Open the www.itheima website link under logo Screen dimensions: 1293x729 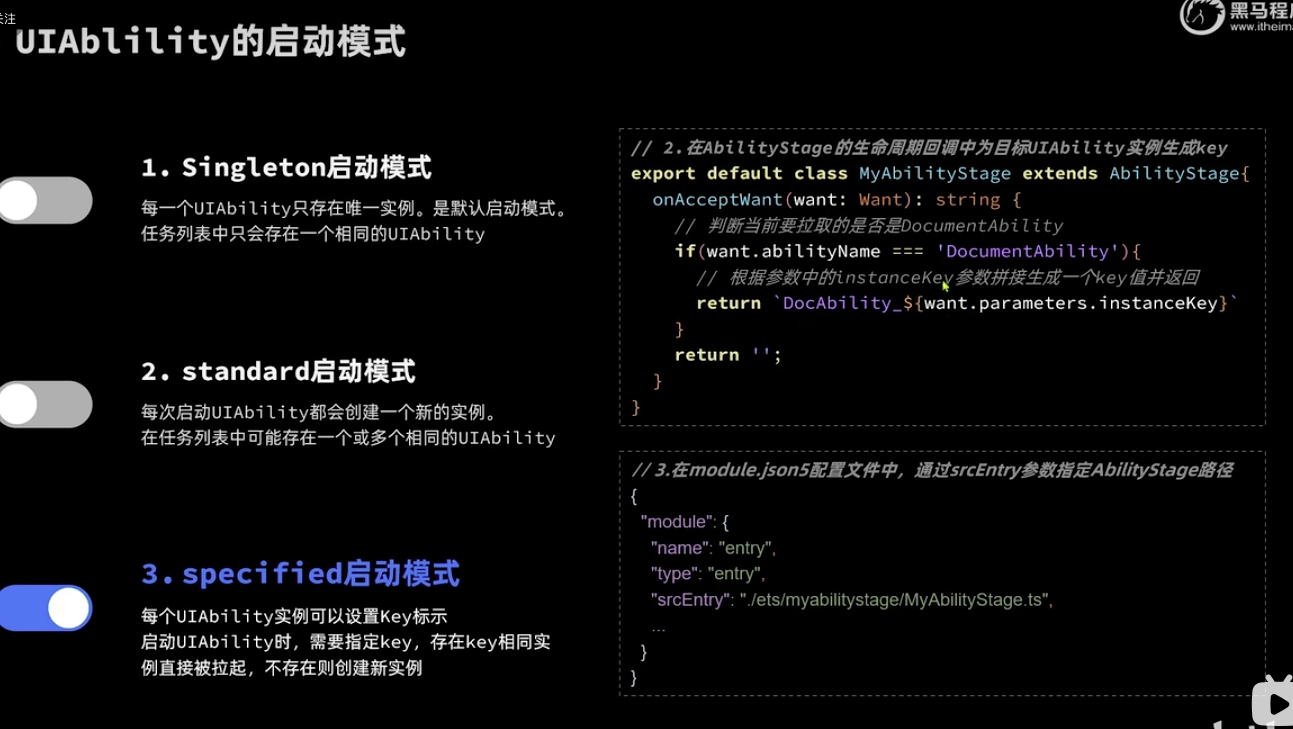1260,27
